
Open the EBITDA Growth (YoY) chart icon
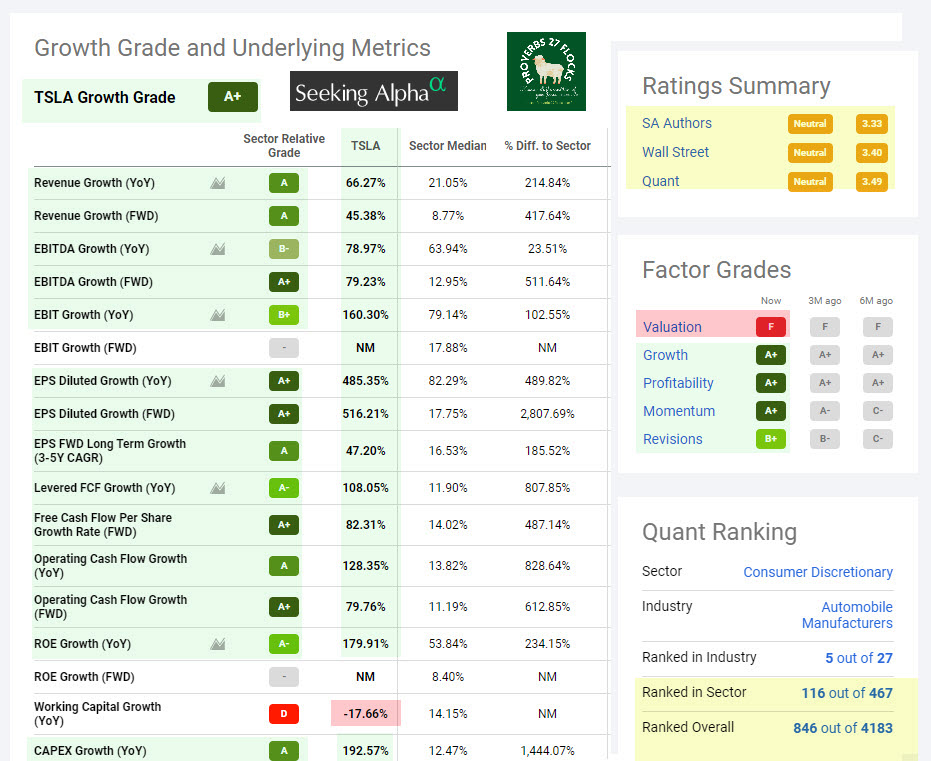point(217,249)
